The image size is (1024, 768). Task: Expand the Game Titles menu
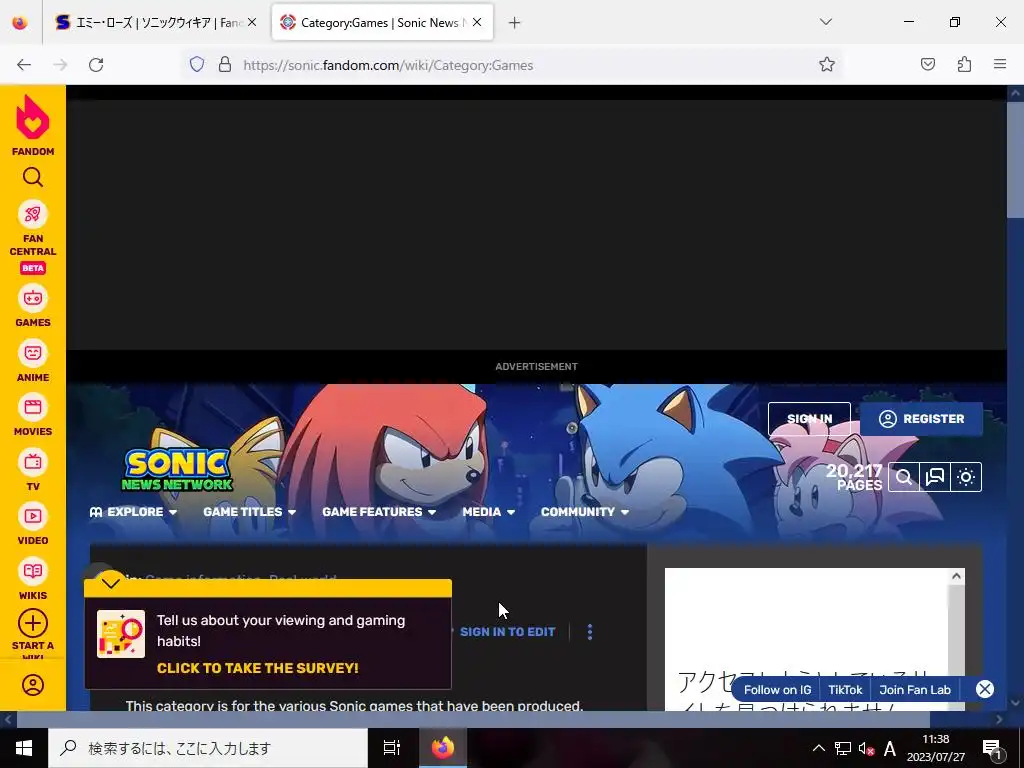(249, 511)
